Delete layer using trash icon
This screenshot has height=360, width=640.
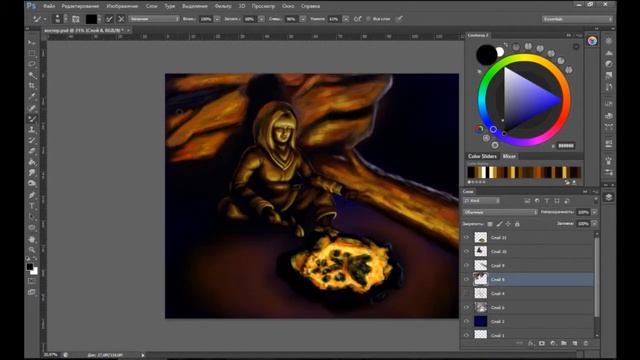(586, 343)
